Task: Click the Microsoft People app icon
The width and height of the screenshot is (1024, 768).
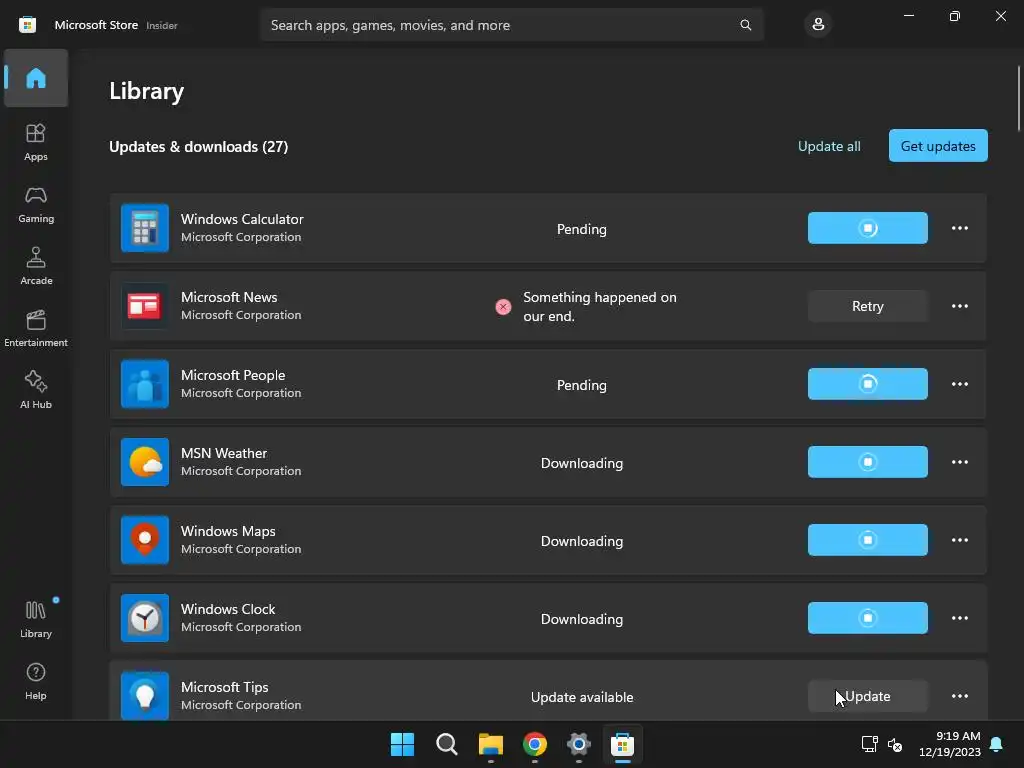Action: coord(145,384)
